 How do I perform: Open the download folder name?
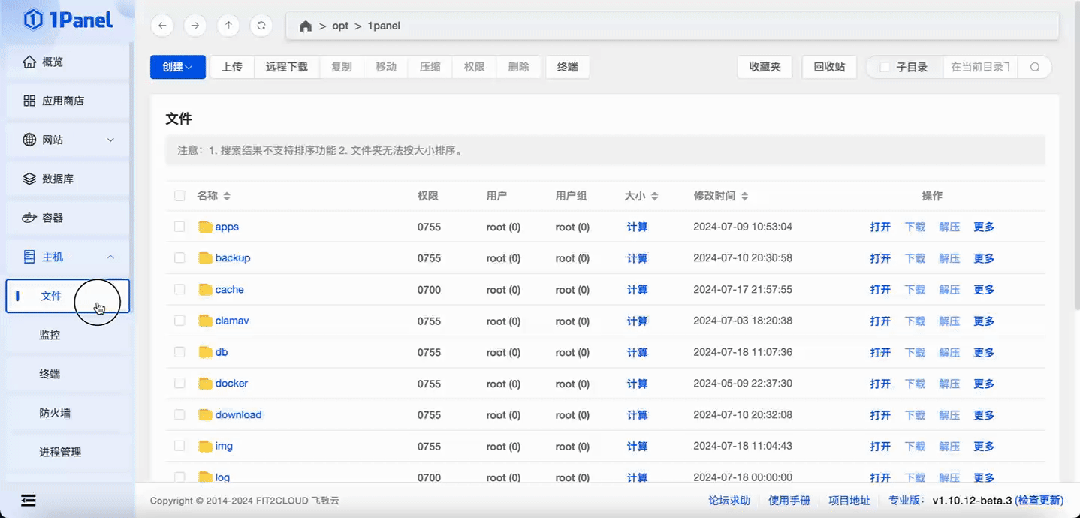[x=238, y=415]
